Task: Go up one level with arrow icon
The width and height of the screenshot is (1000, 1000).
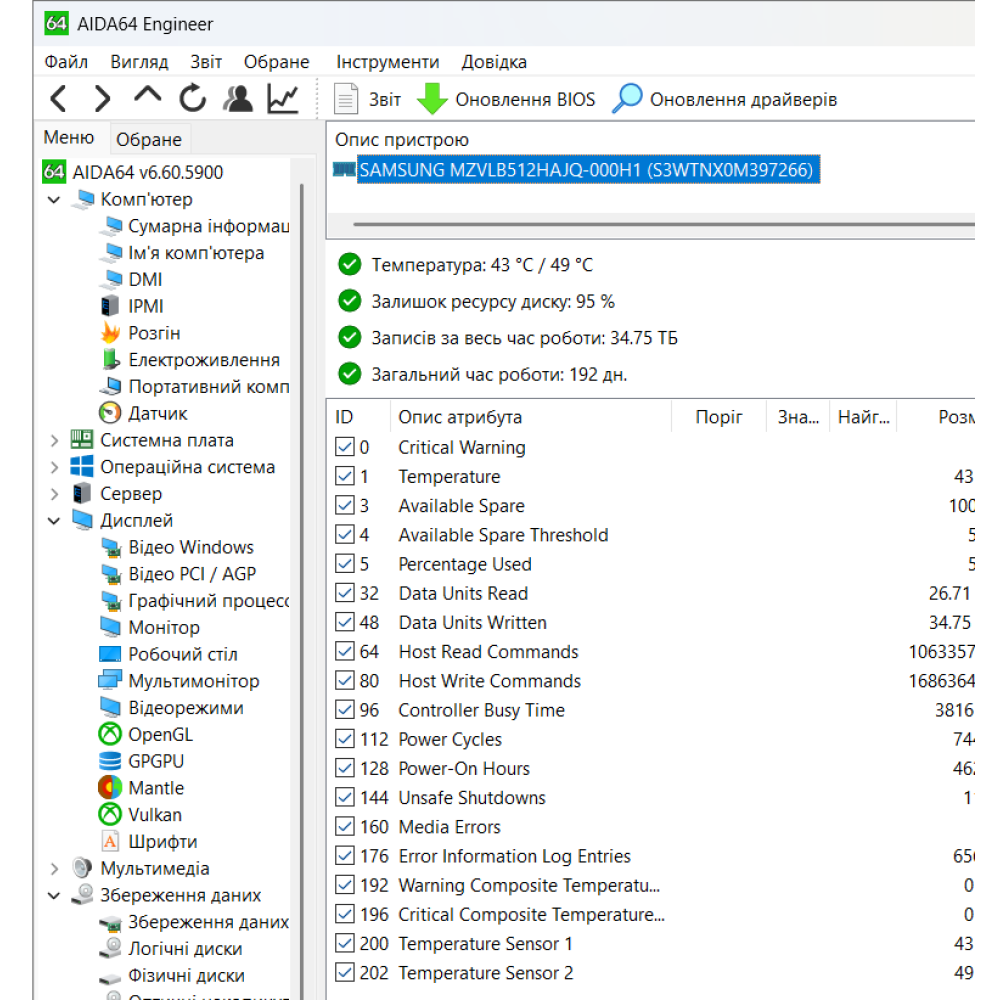Action: [147, 96]
